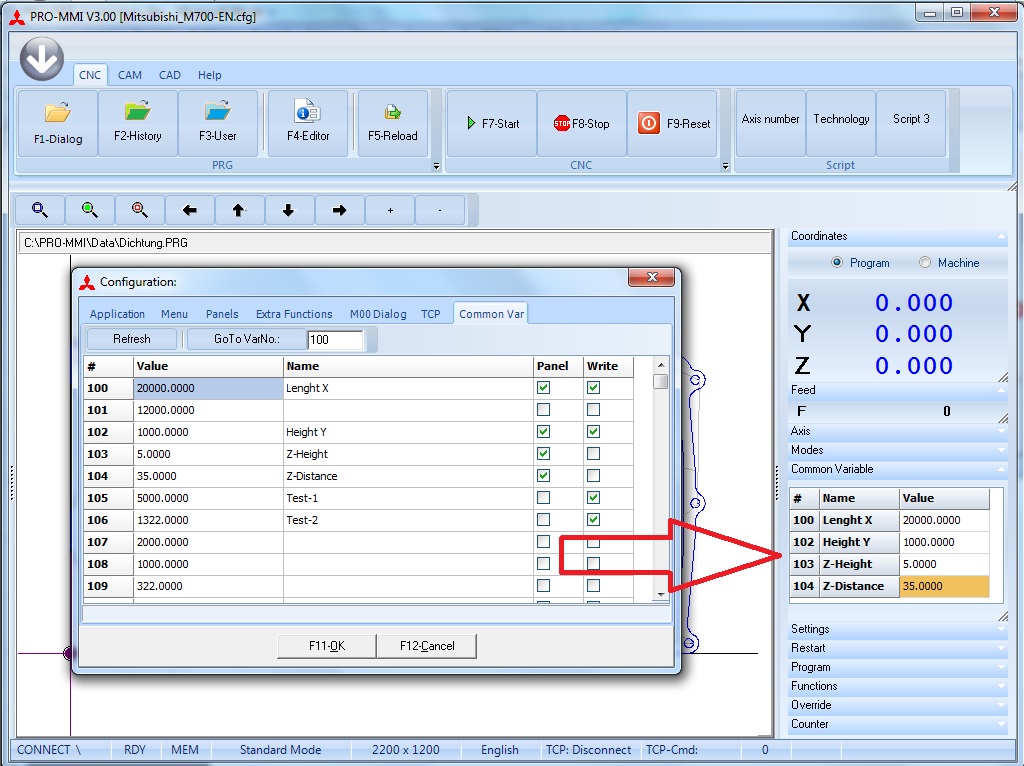This screenshot has height=766, width=1024.
Task: Click the Refresh button
Action: pos(131,339)
